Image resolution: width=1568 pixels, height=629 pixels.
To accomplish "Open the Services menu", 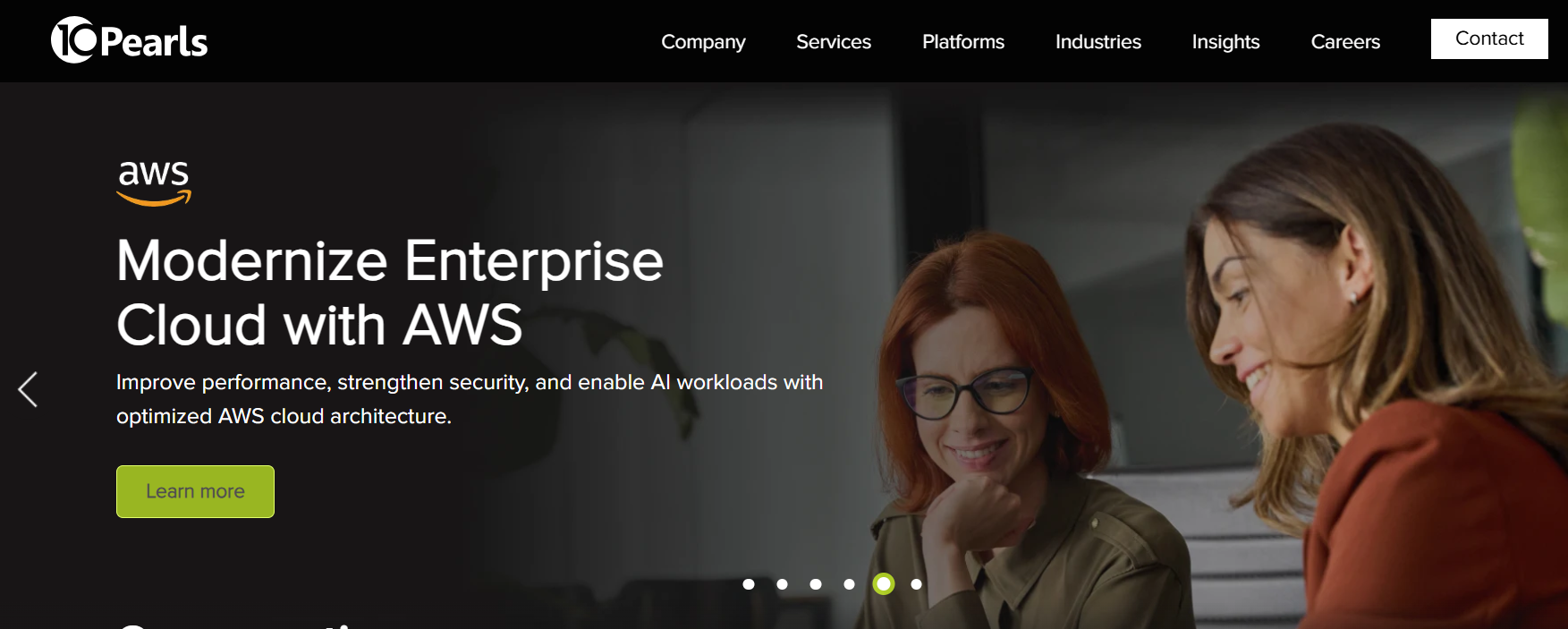I will pyautogui.click(x=833, y=42).
